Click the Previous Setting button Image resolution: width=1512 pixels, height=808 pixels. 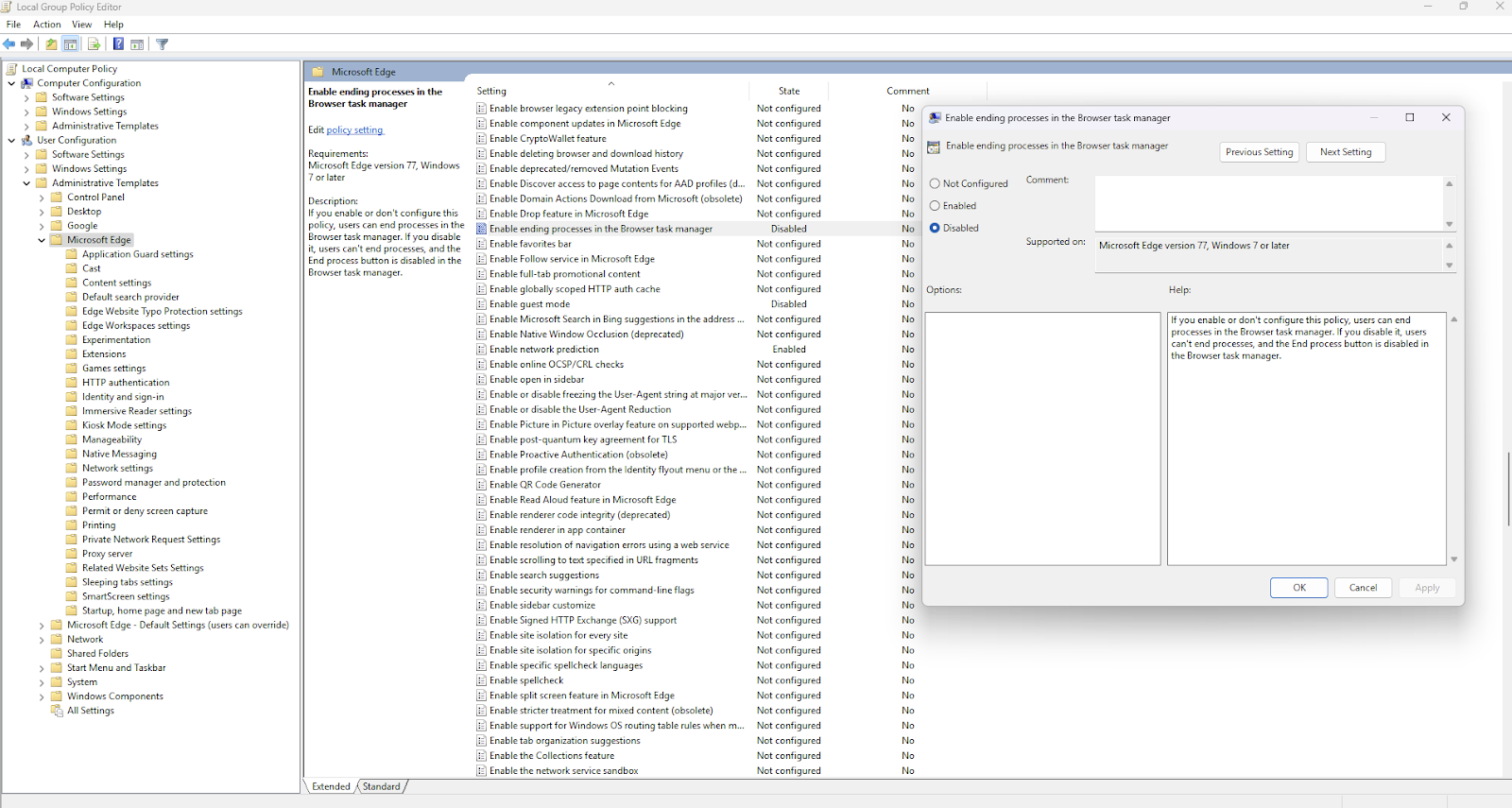(x=1259, y=152)
